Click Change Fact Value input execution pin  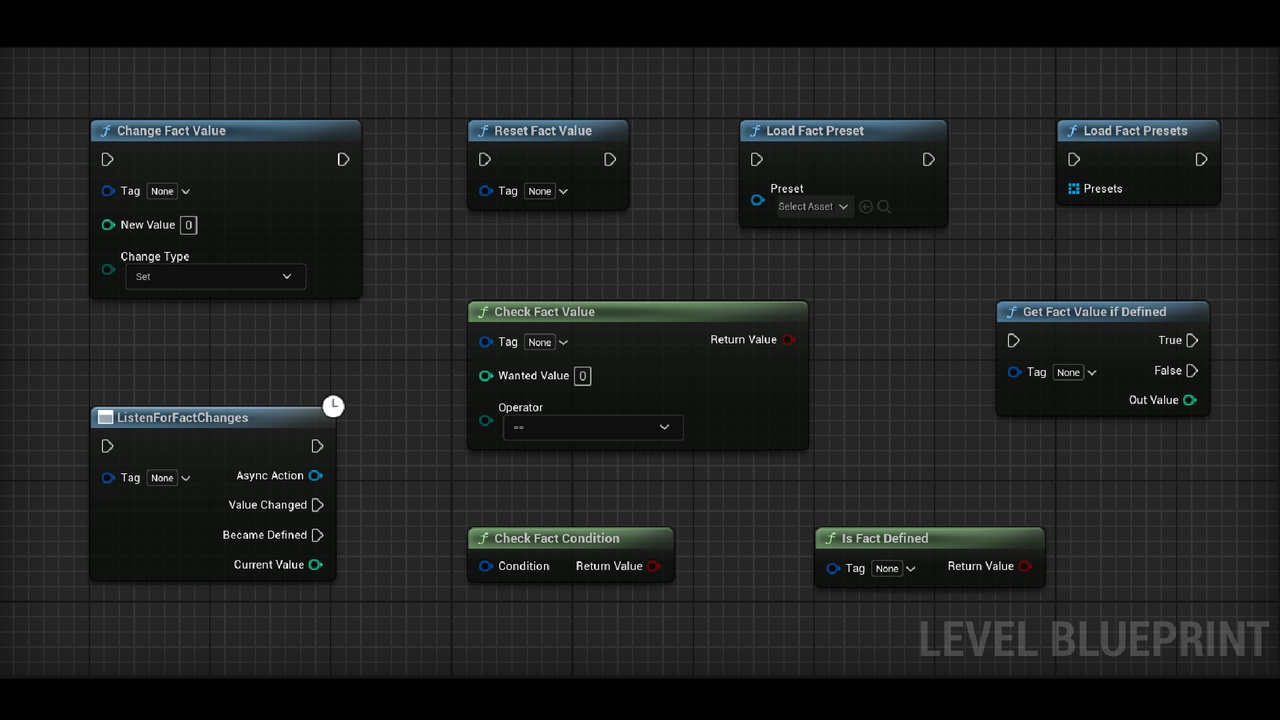click(108, 160)
